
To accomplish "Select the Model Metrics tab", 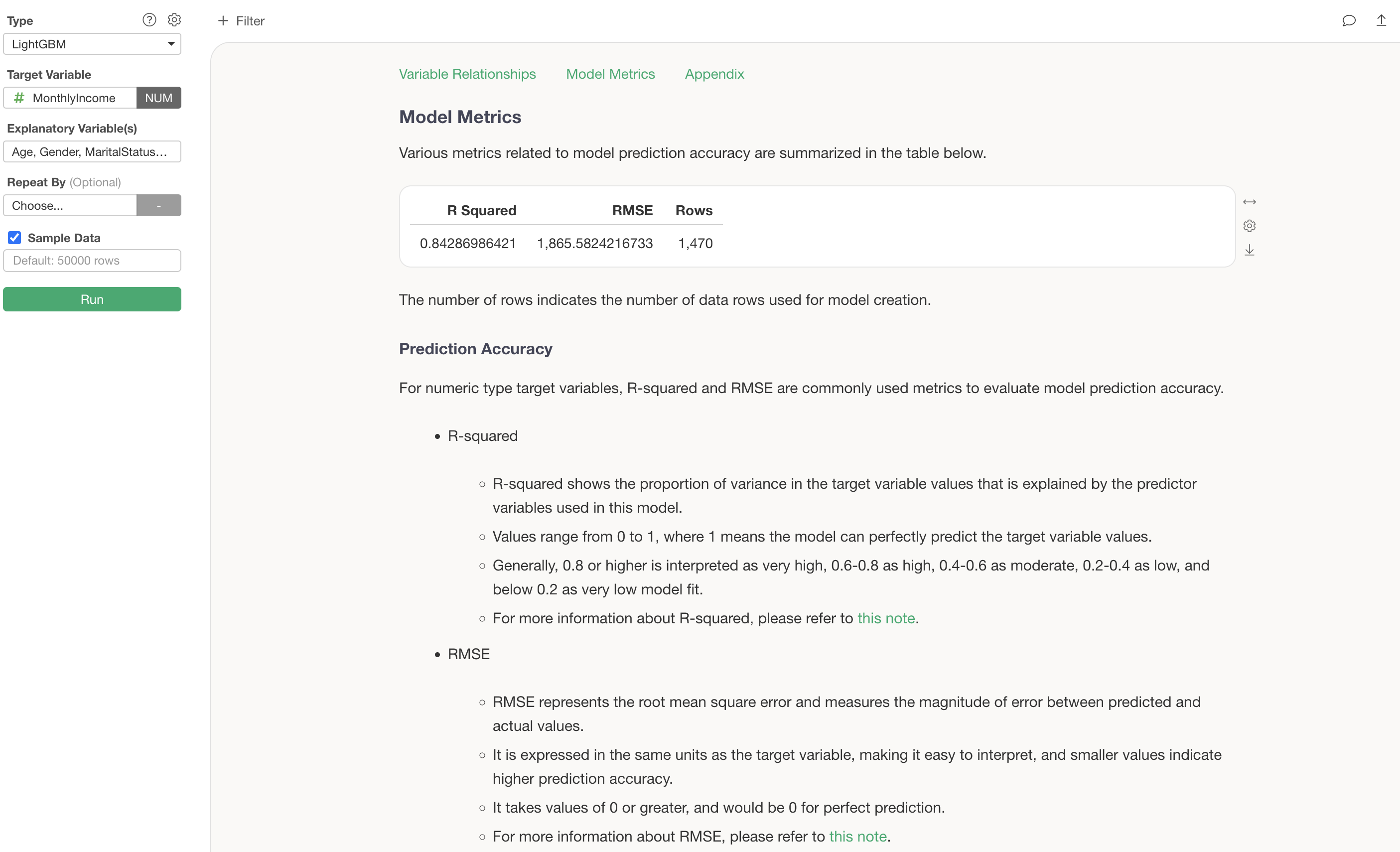I will (610, 74).
